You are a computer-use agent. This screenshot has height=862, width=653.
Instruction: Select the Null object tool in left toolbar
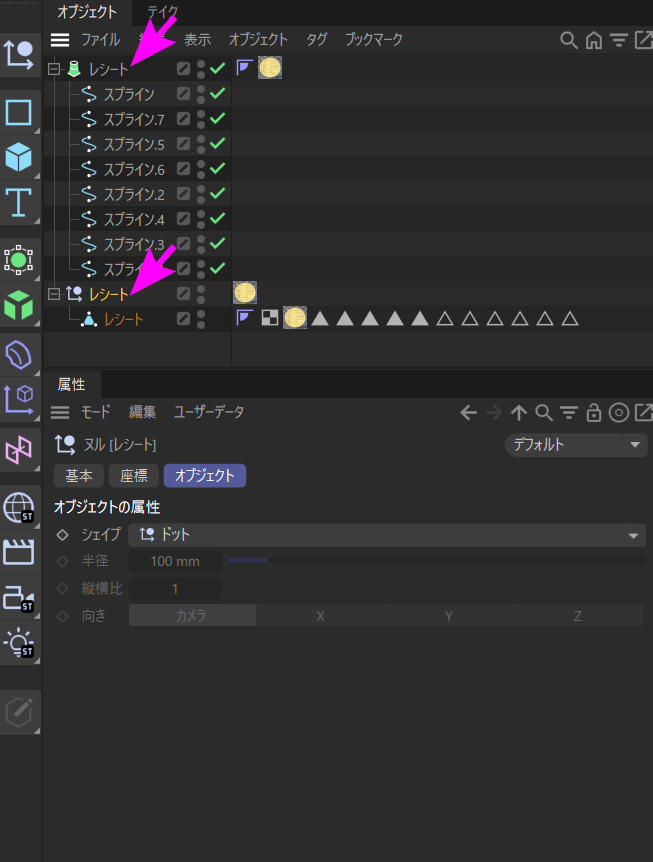point(19,55)
